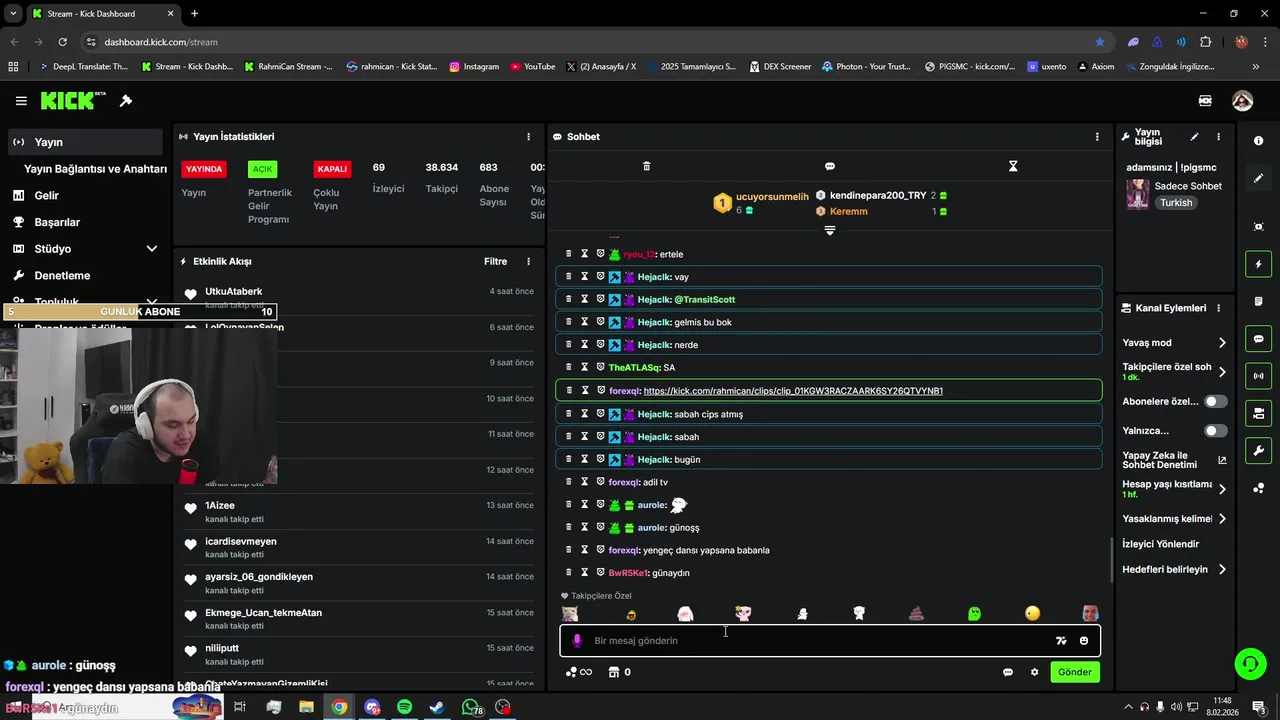Viewport: 1280px width, 720px height.
Task: Open Yayın Bağlantısı ve Anahtarı page
Action: [95, 169]
